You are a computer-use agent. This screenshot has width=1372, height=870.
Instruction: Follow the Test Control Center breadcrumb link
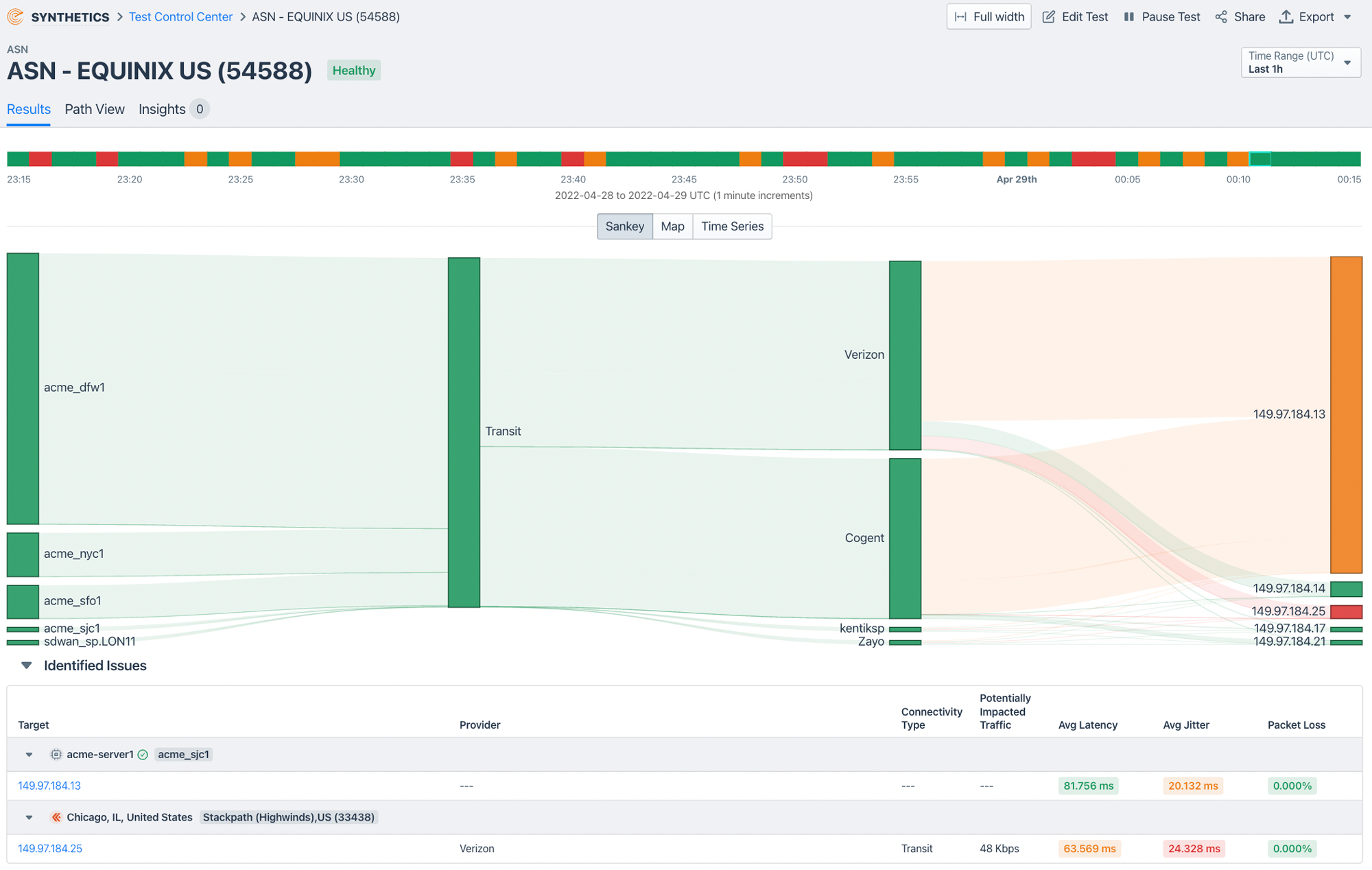point(180,16)
